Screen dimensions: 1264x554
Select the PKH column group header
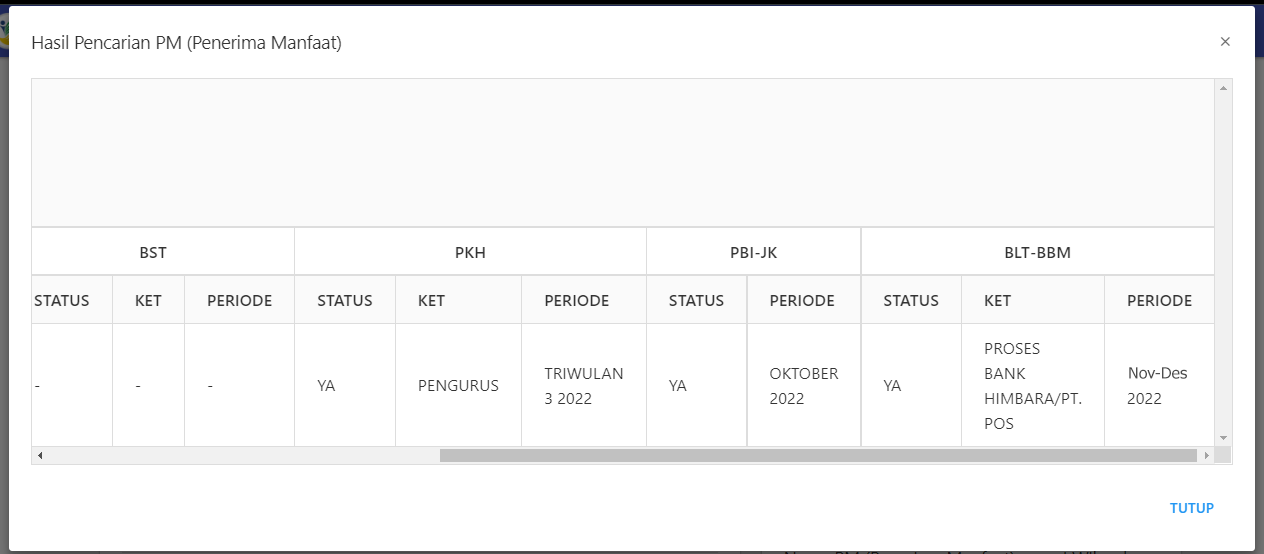pos(470,252)
